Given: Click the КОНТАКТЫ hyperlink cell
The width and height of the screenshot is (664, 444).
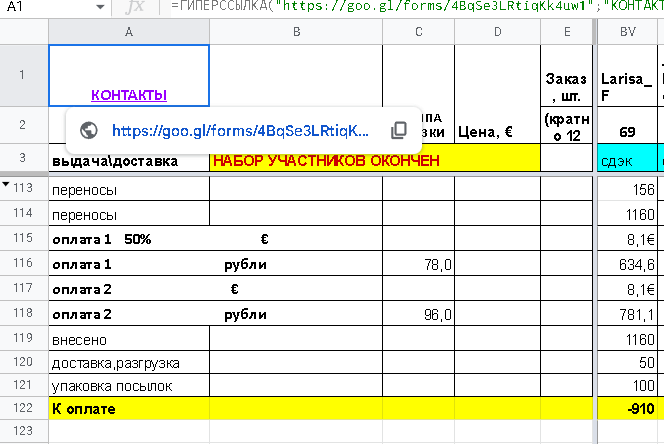Looking at the screenshot, I should pos(128,96).
